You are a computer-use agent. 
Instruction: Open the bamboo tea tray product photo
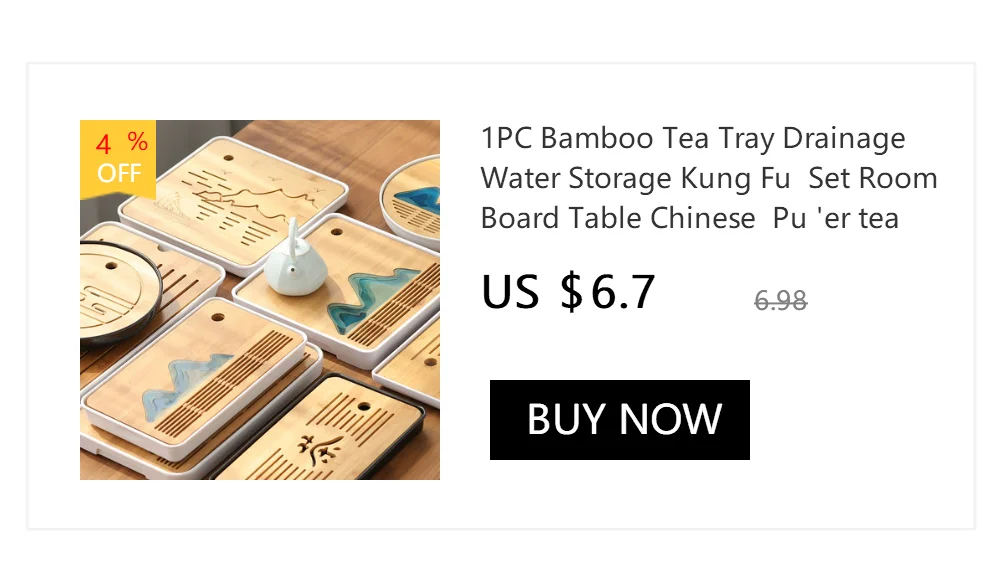pos(260,300)
